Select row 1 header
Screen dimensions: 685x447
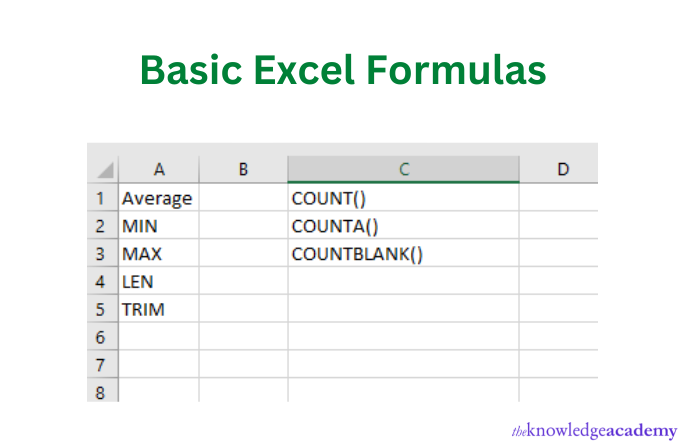click(101, 198)
